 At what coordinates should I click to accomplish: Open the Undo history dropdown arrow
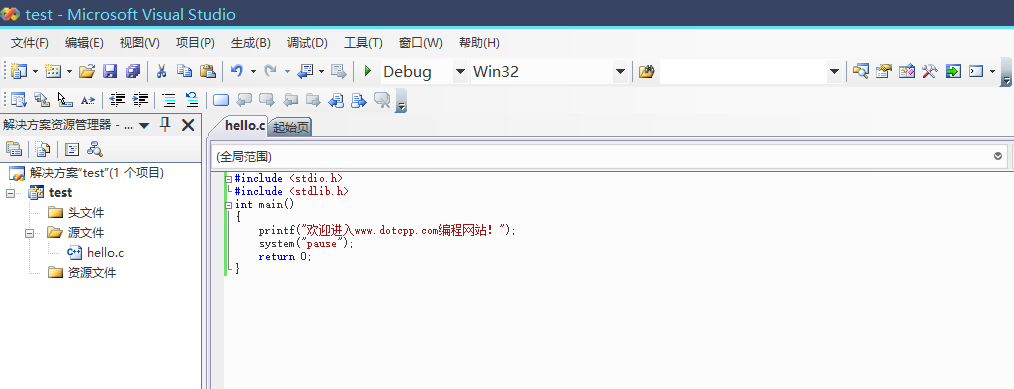click(253, 72)
